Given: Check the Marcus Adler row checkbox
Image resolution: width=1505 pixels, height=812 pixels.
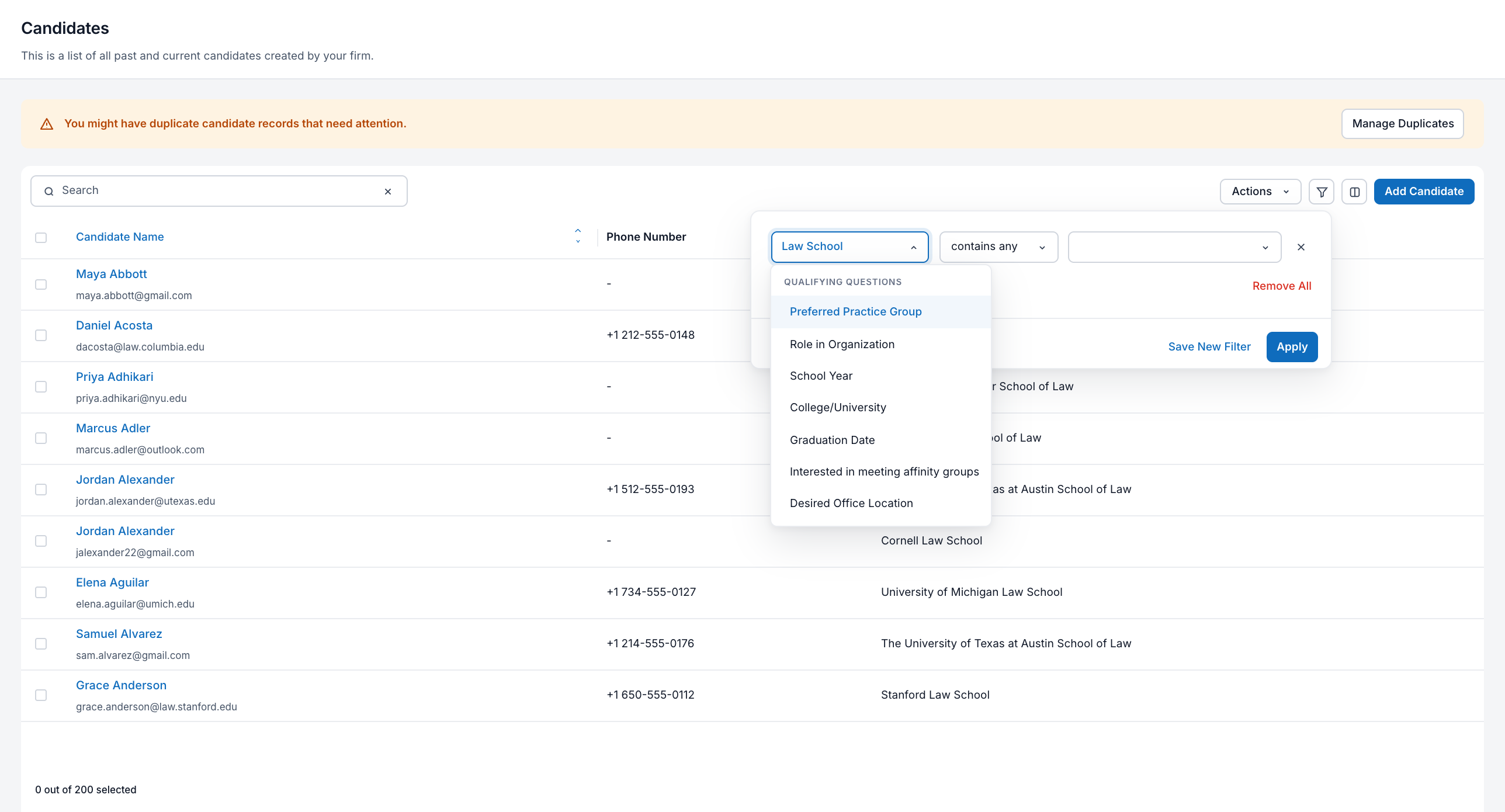Looking at the screenshot, I should [41, 438].
